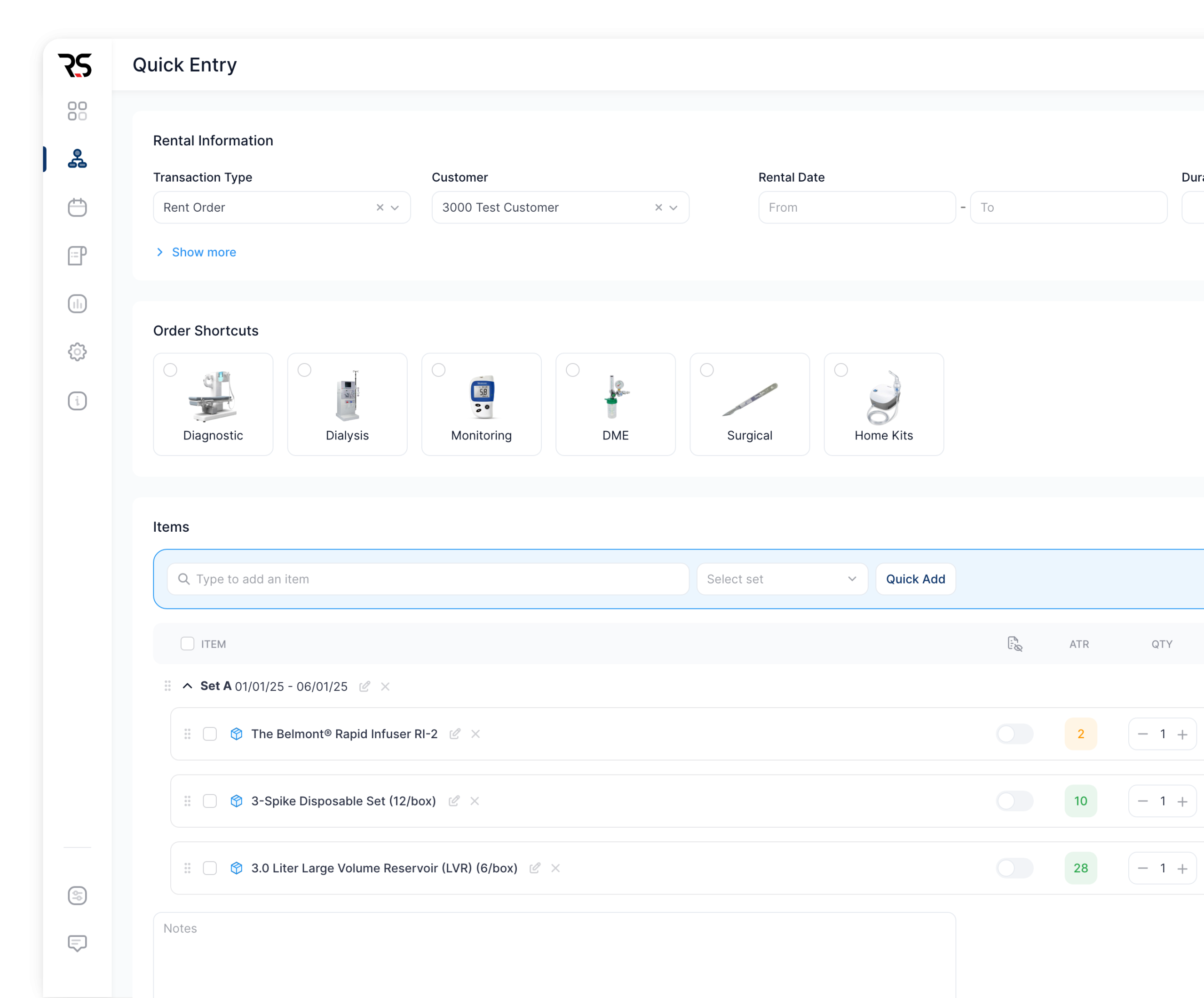Viewport: 1204px width, 998px height.
Task: Remove Set A from items
Action: pyautogui.click(x=385, y=687)
